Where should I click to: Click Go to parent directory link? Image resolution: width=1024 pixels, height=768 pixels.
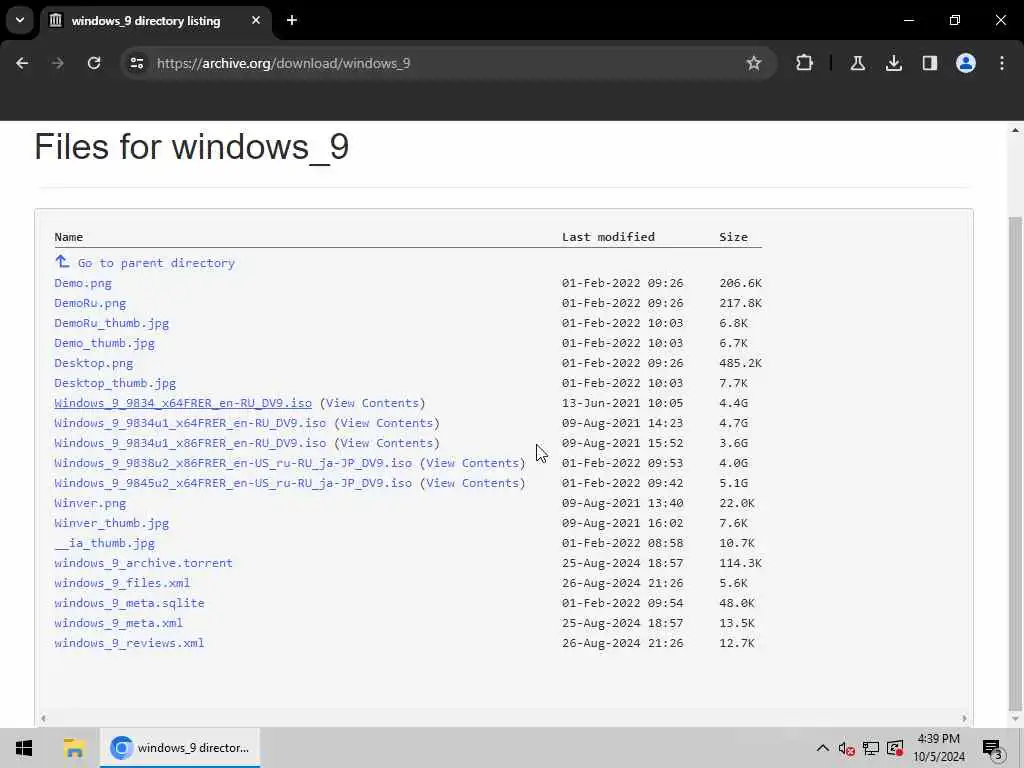(x=156, y=263)
